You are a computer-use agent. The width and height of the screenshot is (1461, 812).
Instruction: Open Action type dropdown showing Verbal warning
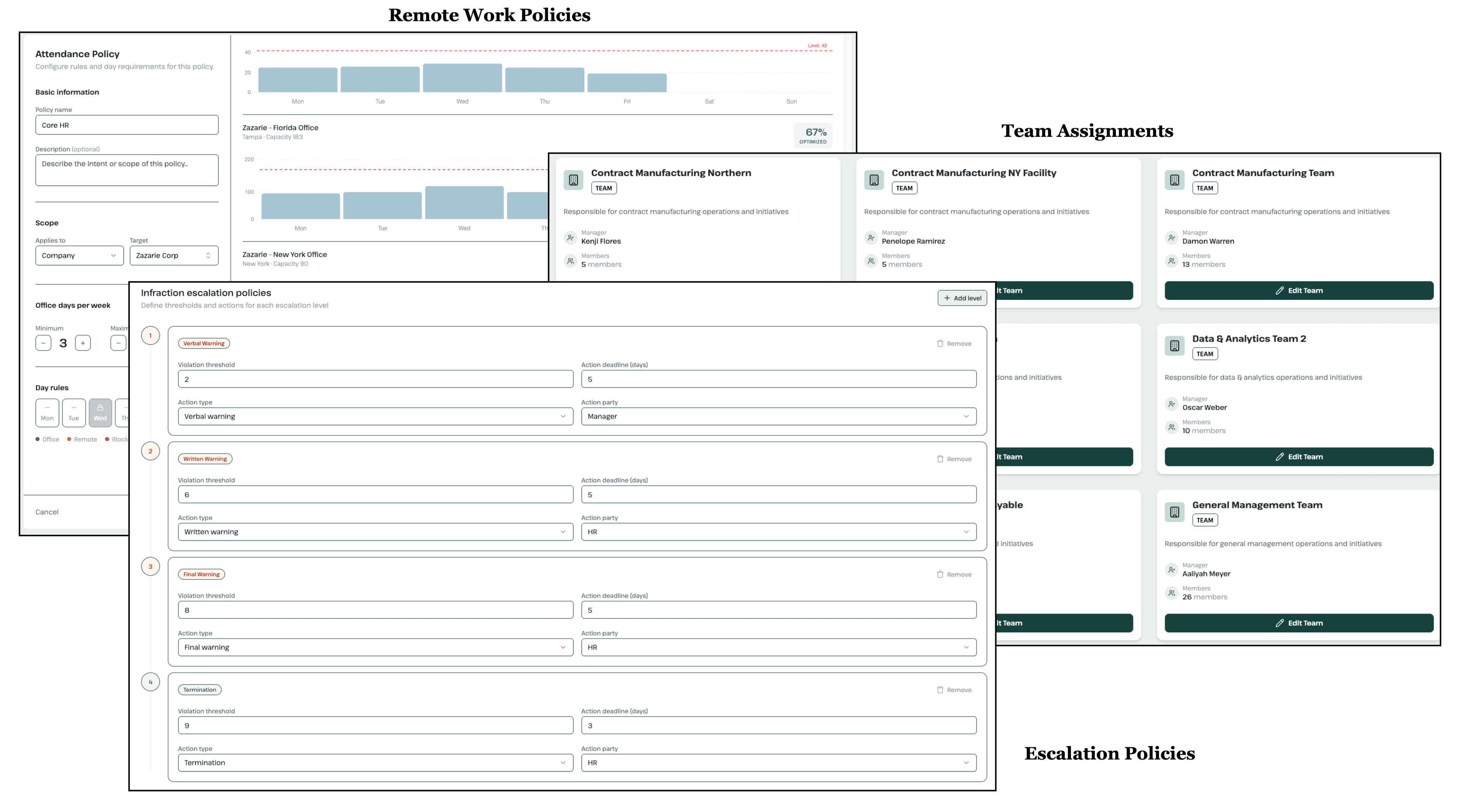(376, 416)
